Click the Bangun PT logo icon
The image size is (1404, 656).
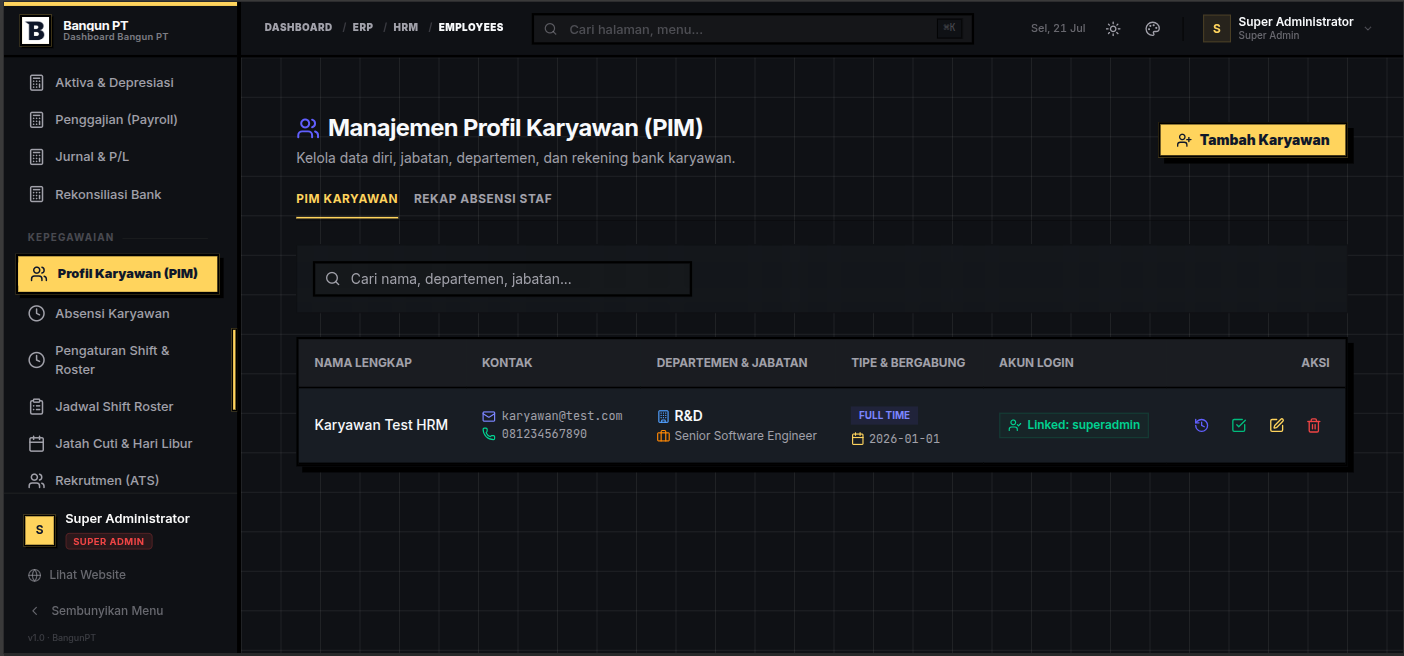pos(35,30)
